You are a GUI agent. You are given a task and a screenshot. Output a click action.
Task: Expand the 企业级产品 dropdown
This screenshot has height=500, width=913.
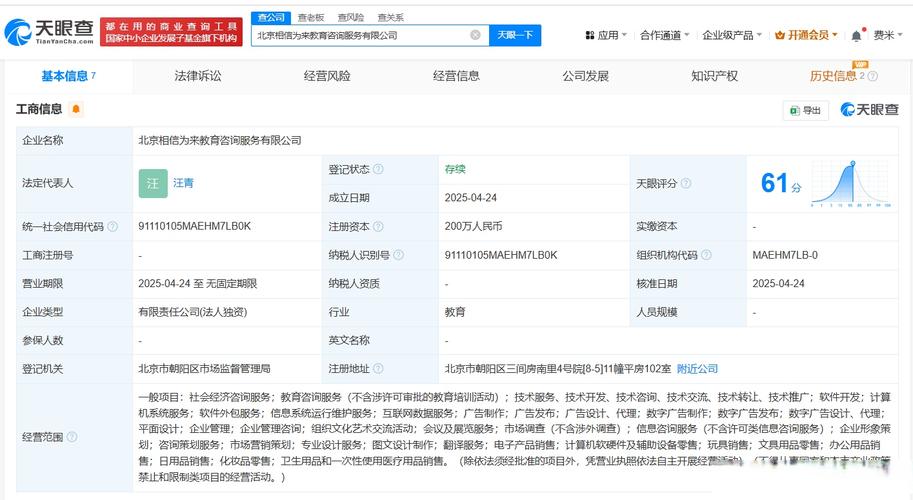pyautogui.click(x=732, y=36)
